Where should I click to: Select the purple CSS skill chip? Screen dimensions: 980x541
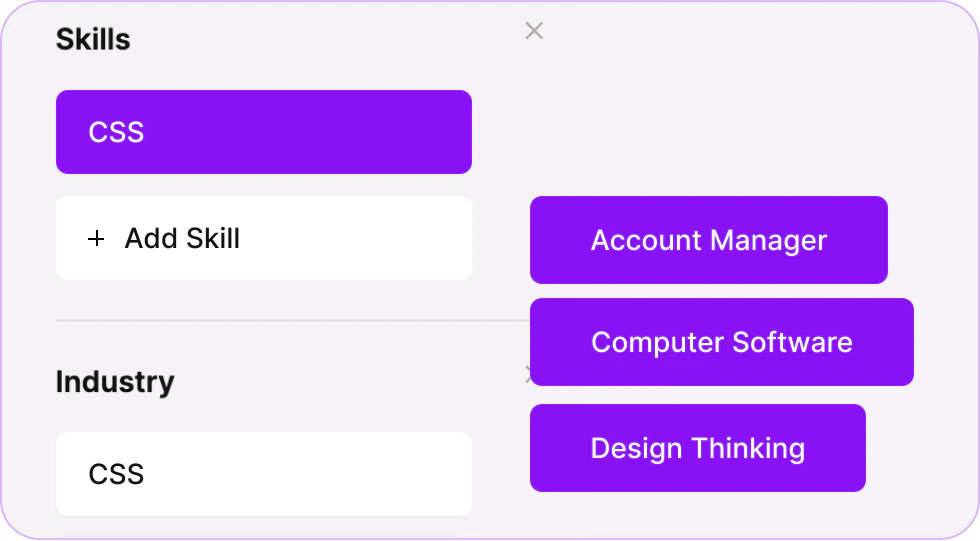pyautogui.click(x=263, y=132)
